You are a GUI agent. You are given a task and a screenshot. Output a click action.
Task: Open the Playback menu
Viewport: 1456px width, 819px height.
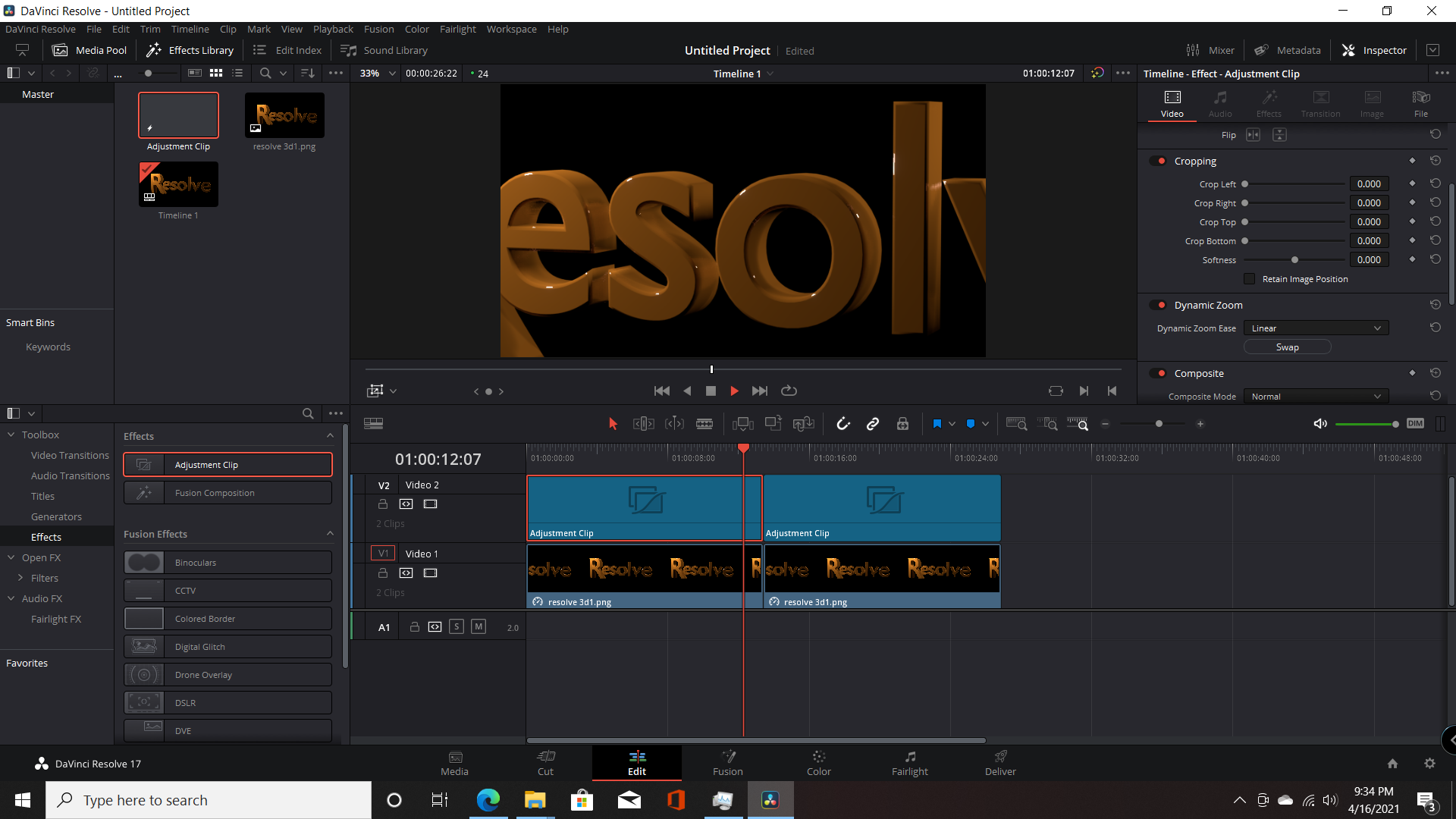333,29
